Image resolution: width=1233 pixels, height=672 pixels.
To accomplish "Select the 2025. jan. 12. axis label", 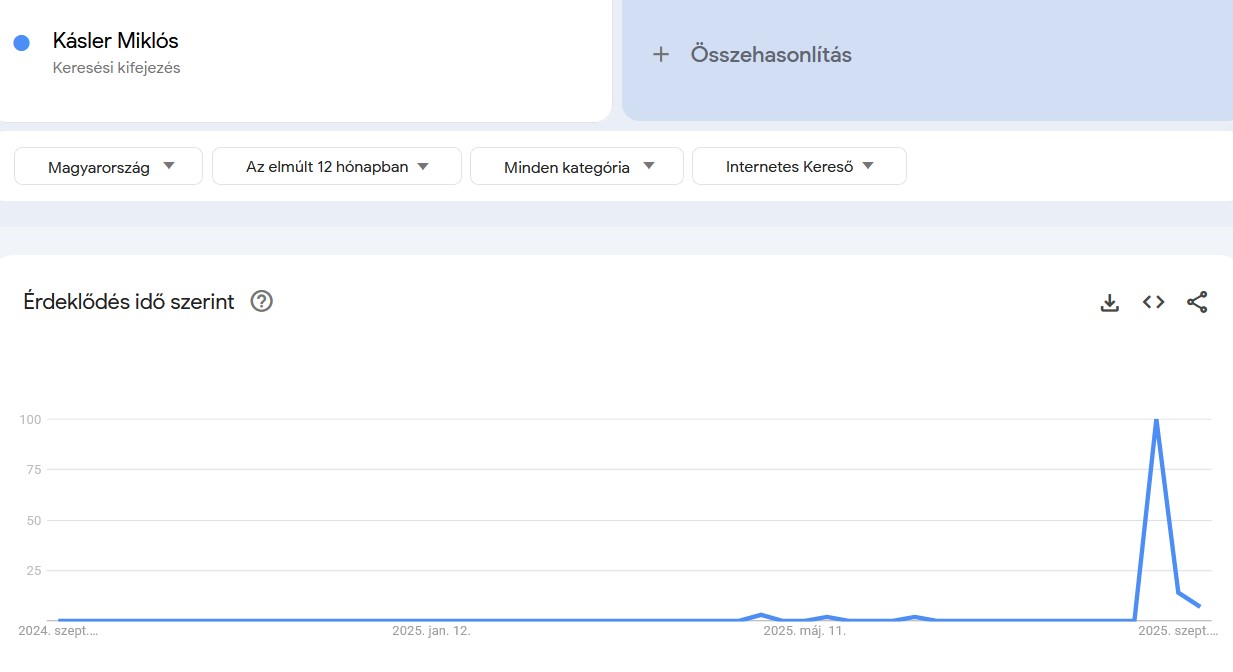I will pyautogui.click(x=432, y=630).
